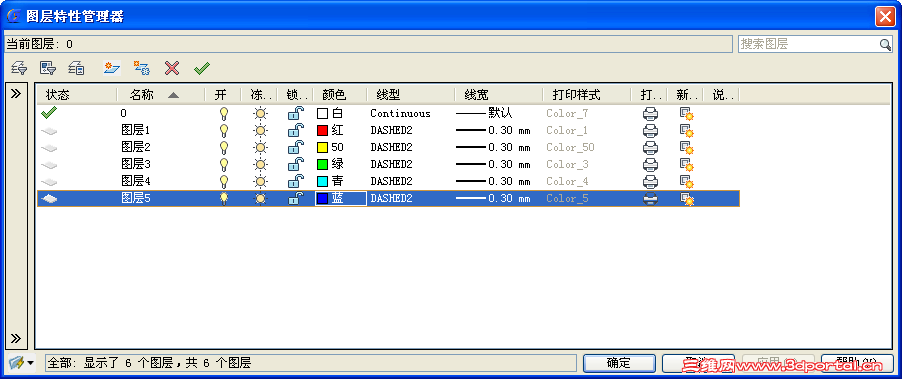Viewport: 902px width, 379px height.
Task: Change the blue color swatch of 图层5
Action: coord(323,198)
